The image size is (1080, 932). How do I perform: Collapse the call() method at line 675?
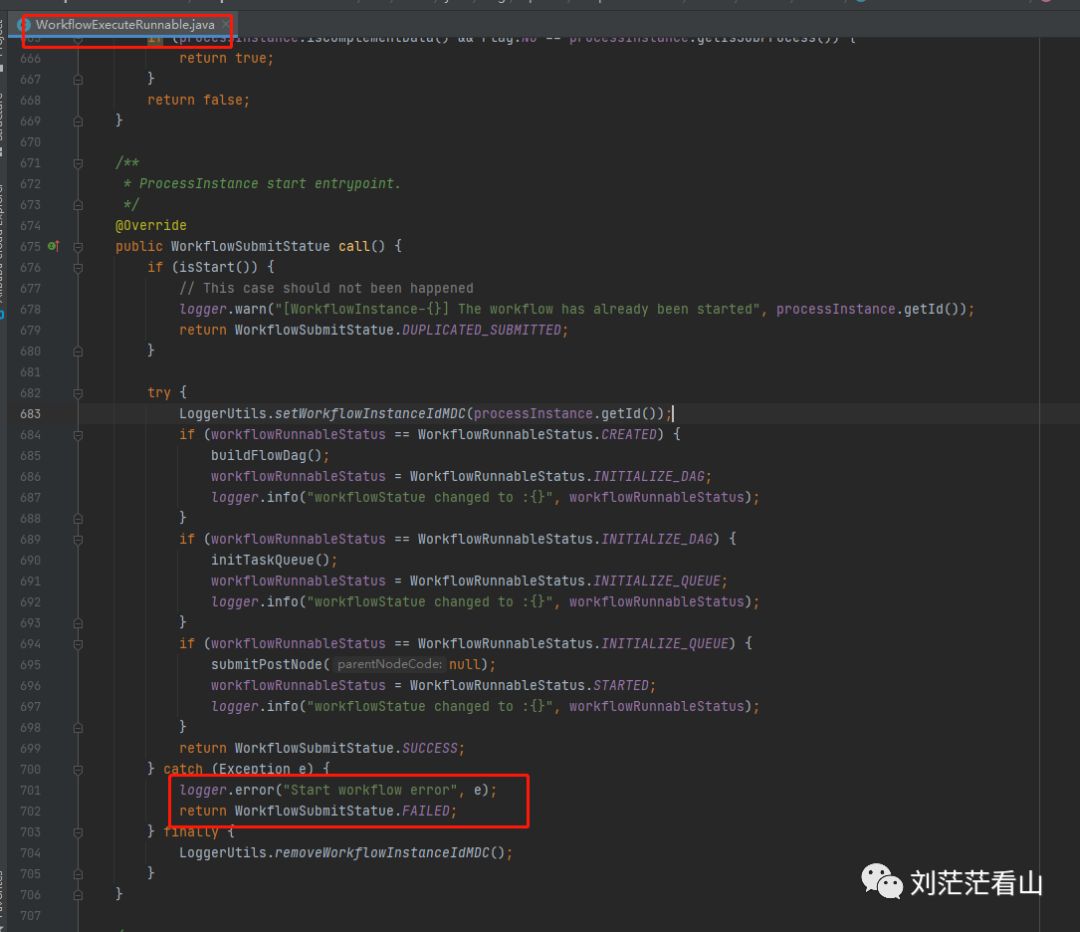point(78,247)
